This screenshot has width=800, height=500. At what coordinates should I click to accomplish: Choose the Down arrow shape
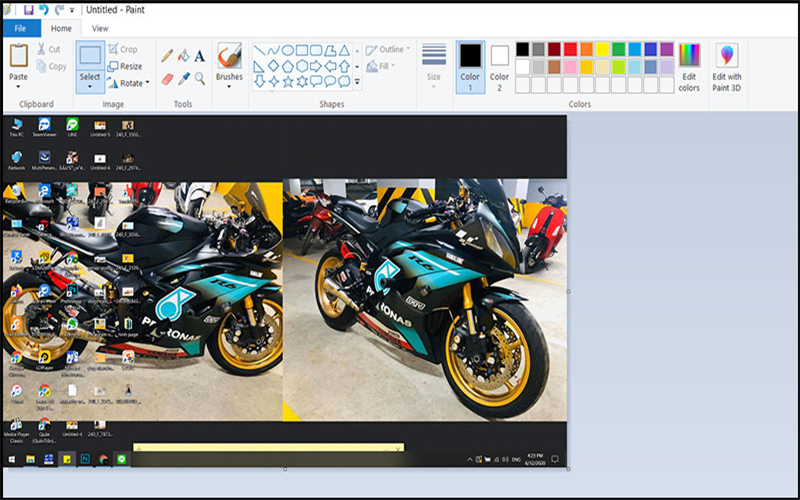click(x=259, y=81)
